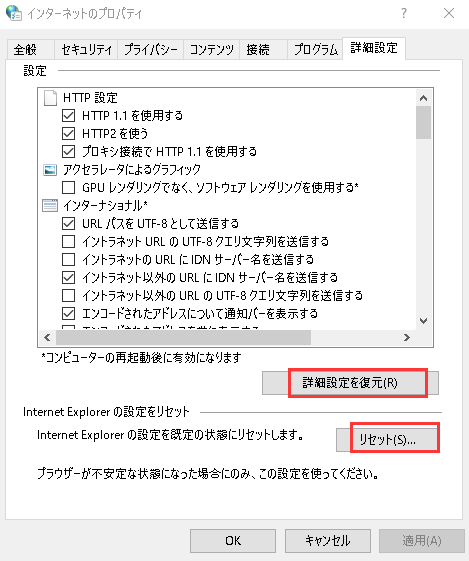Select the アクセラレータによるグラフィック heading text

[132, 170]
